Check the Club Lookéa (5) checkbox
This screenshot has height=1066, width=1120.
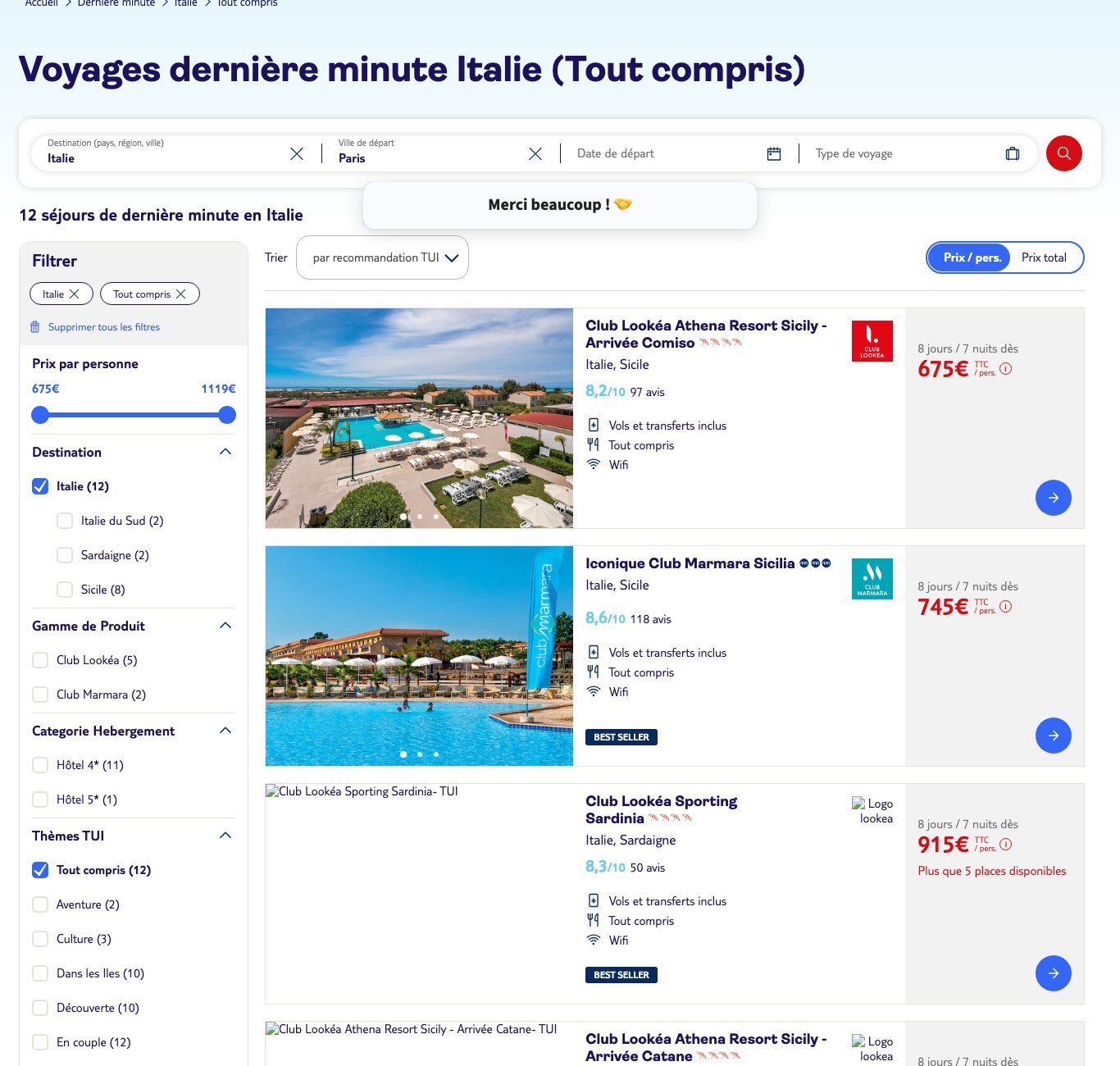click(x=40, y=660)
